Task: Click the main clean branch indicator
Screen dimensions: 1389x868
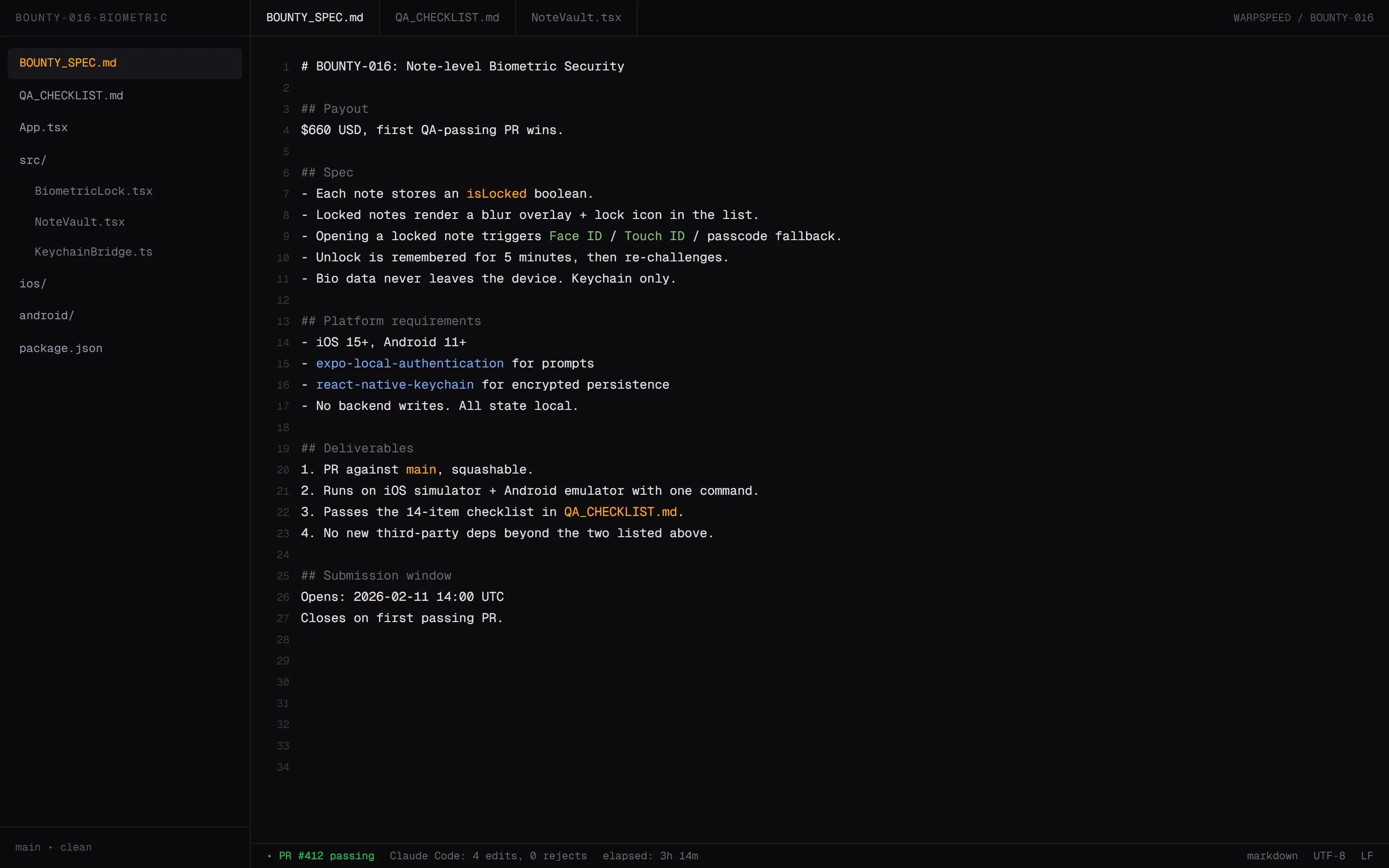Action: [x=54, y=847]
